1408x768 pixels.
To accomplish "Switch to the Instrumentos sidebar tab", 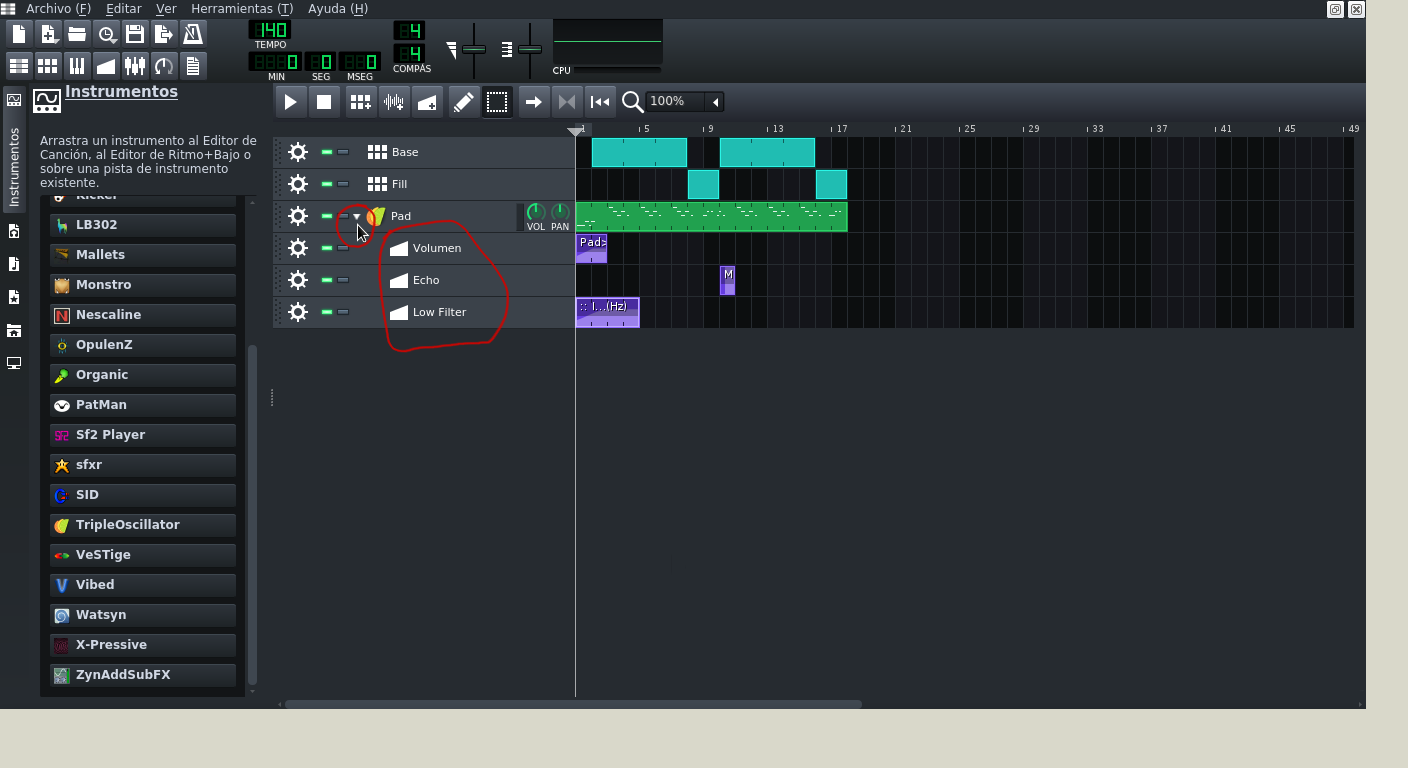I will [14, 140].
